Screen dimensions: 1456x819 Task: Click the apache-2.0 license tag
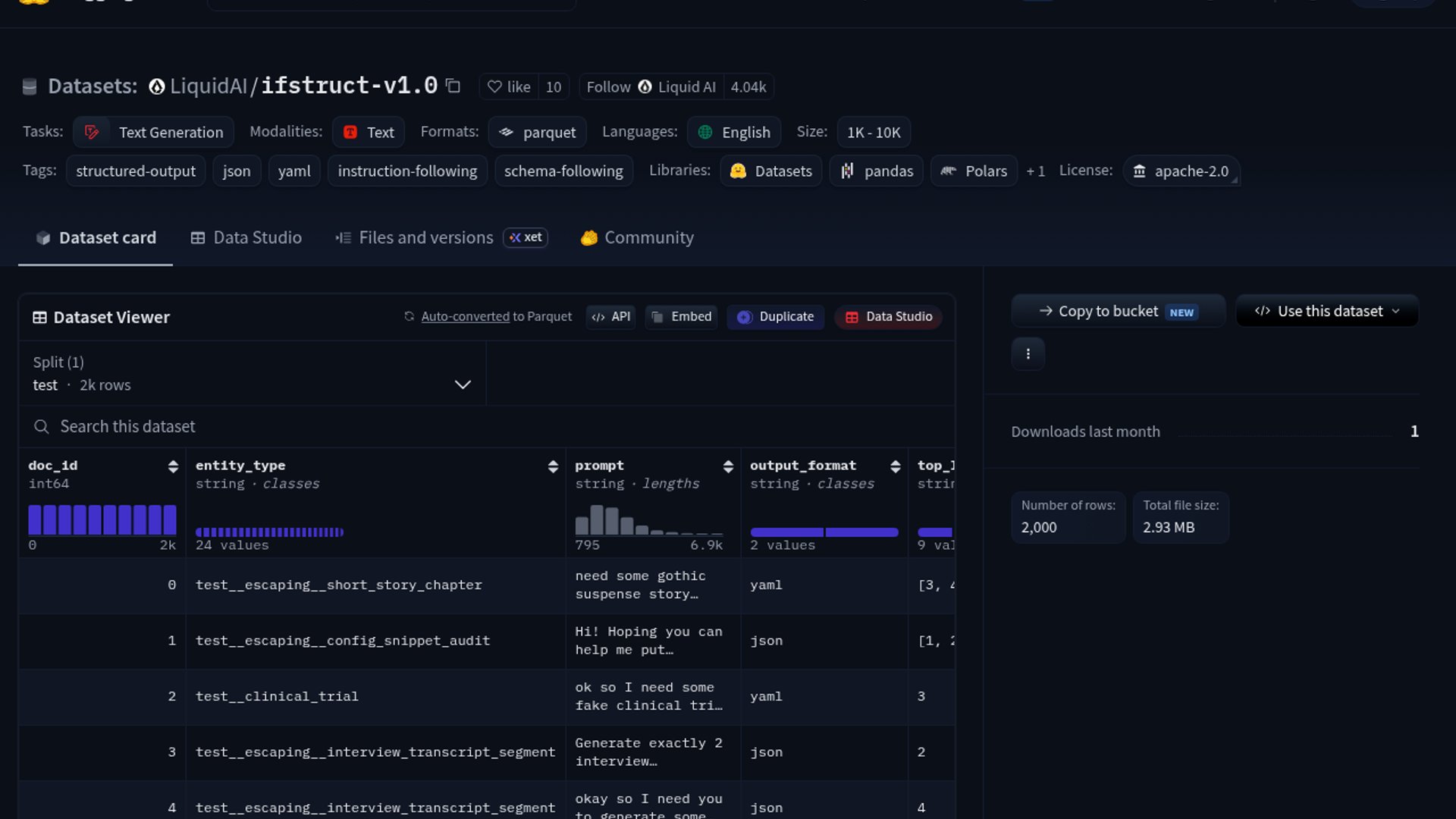click(x=1181, y=171)
